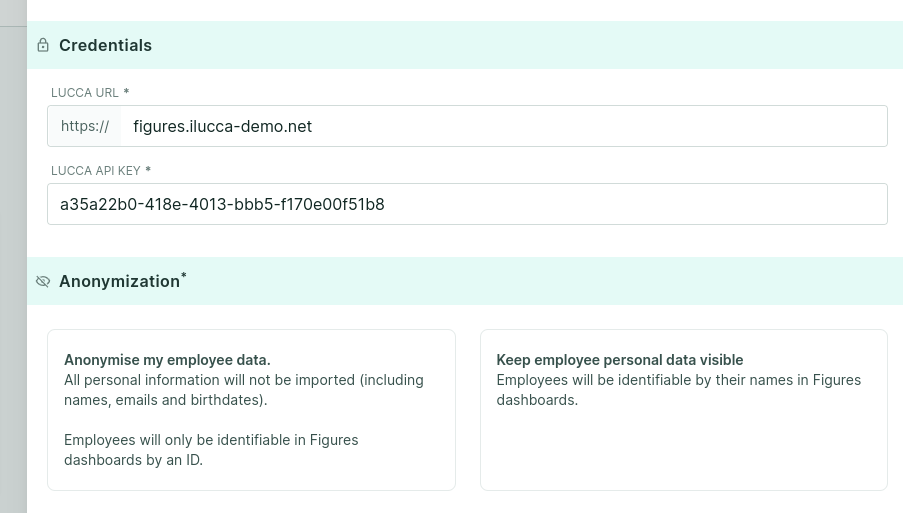Click the LUCCA URL field label

[x=85, y=93]
